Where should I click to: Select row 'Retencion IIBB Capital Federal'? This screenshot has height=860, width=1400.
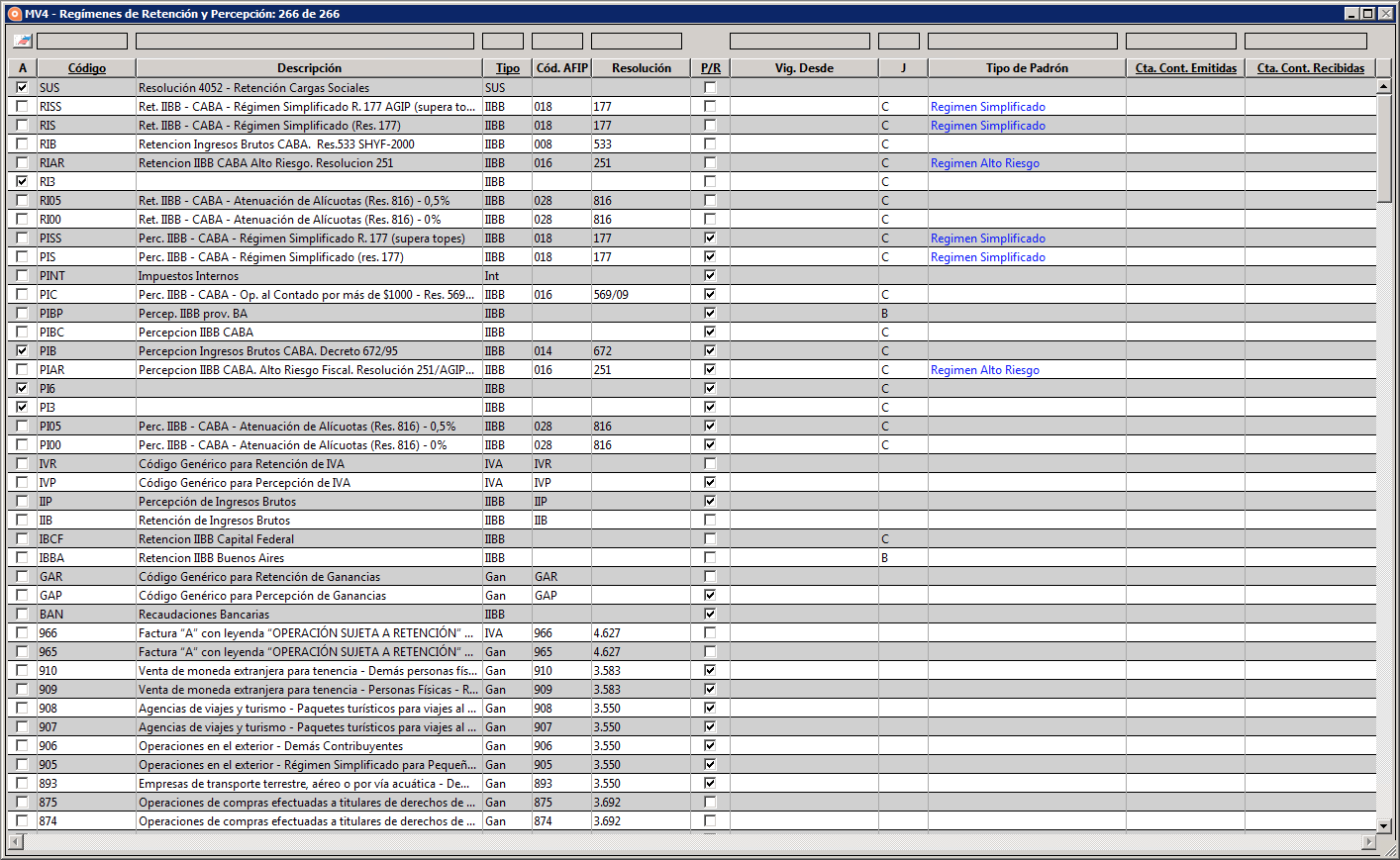[692, 538]
